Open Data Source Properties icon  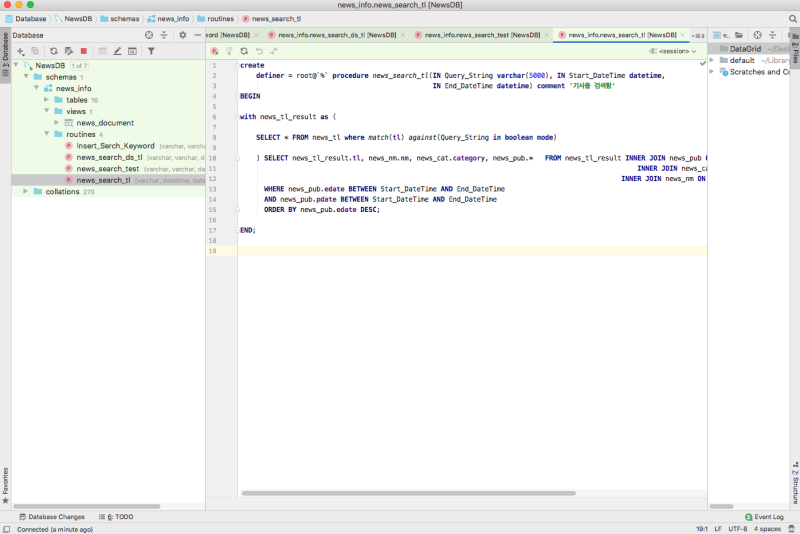[x=69, y=51]
